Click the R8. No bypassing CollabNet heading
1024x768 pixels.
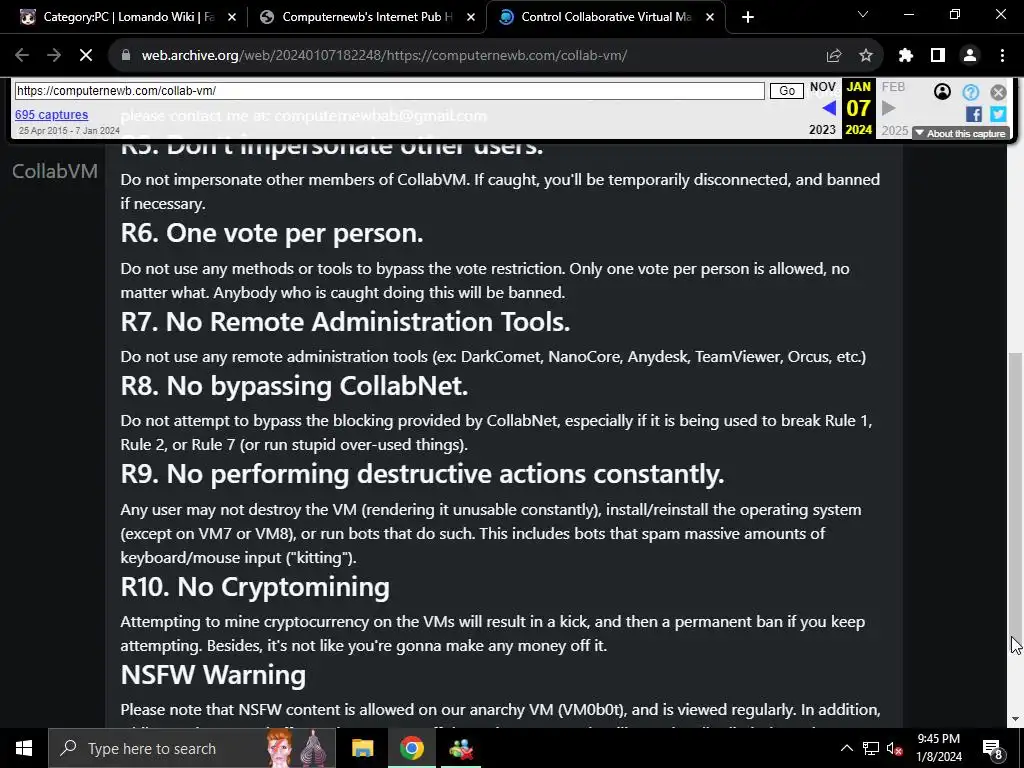295,386
